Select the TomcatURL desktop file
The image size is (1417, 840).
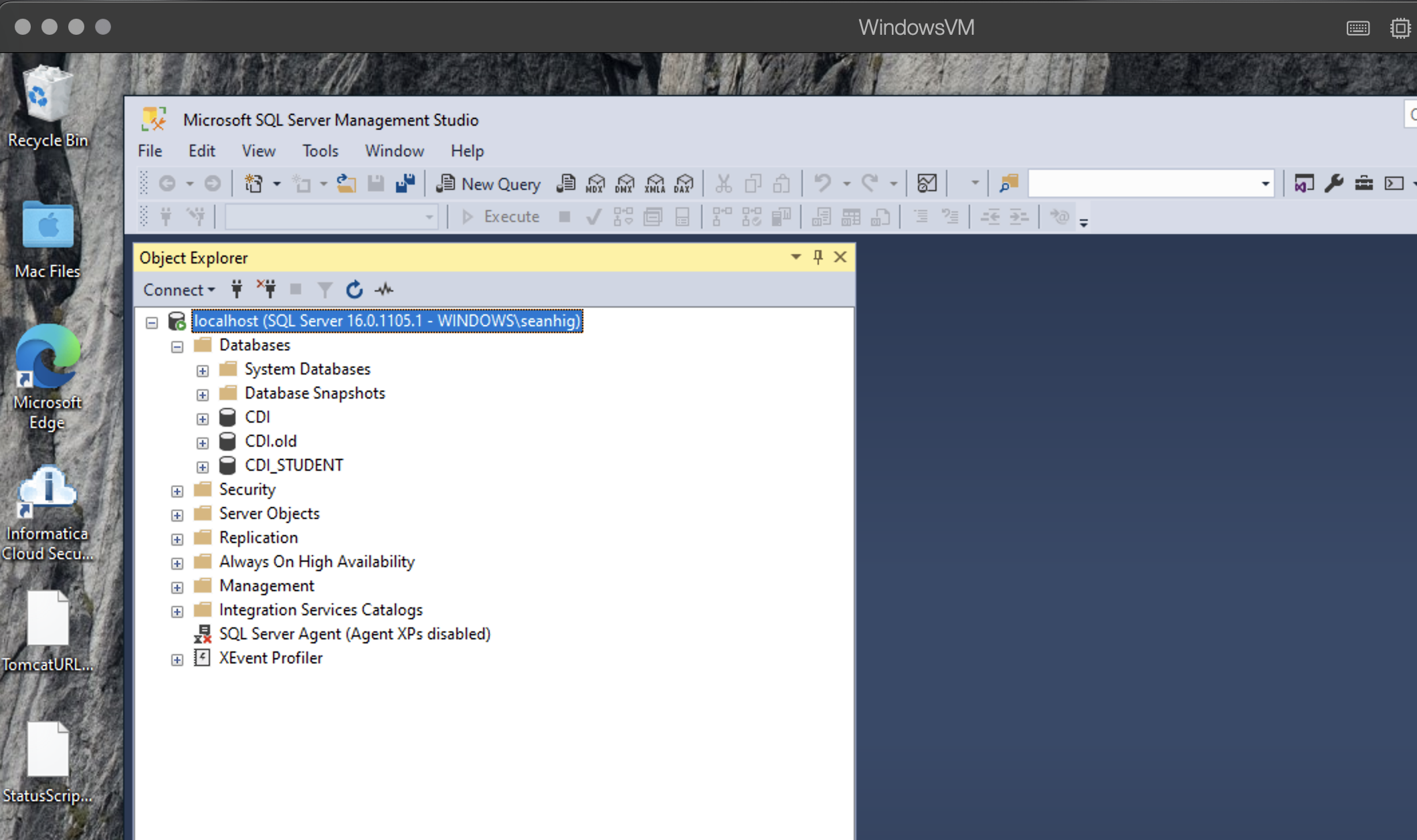click(x=48, y=631)
